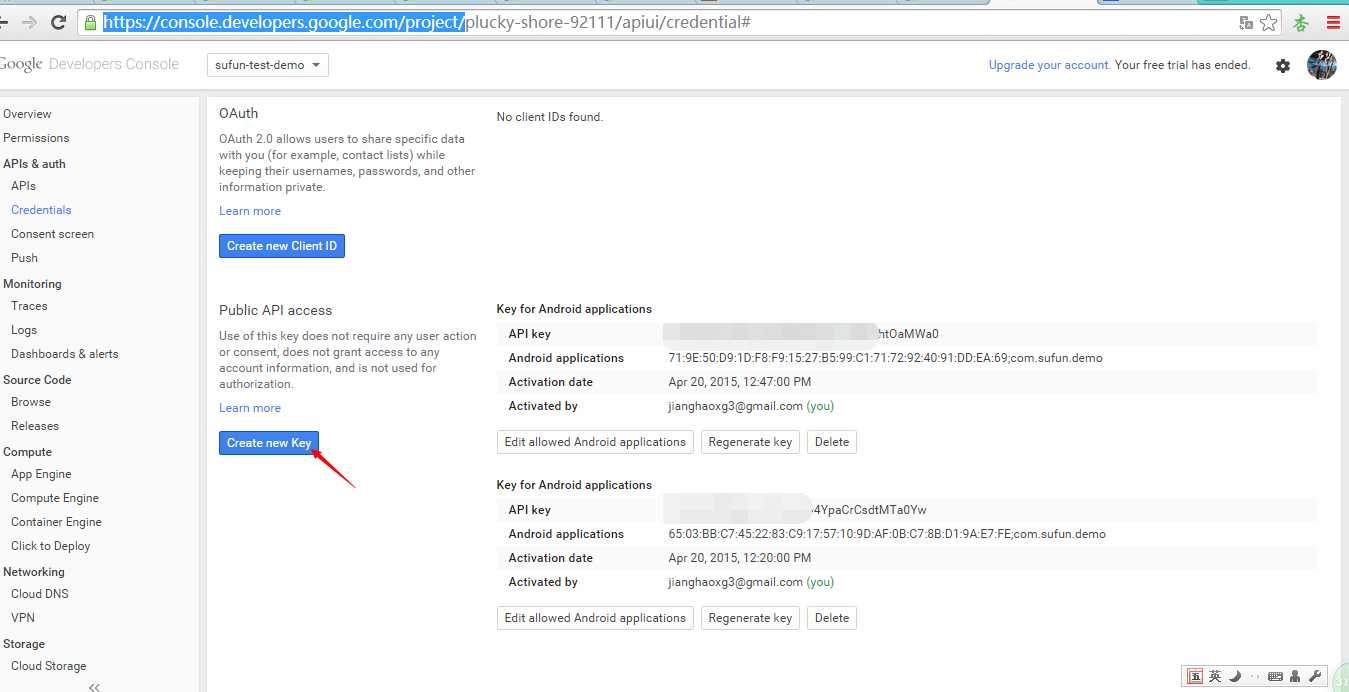The image size is (1349, 692).
Task: Click the translate page icon in the address bar
Action: 1246,22
